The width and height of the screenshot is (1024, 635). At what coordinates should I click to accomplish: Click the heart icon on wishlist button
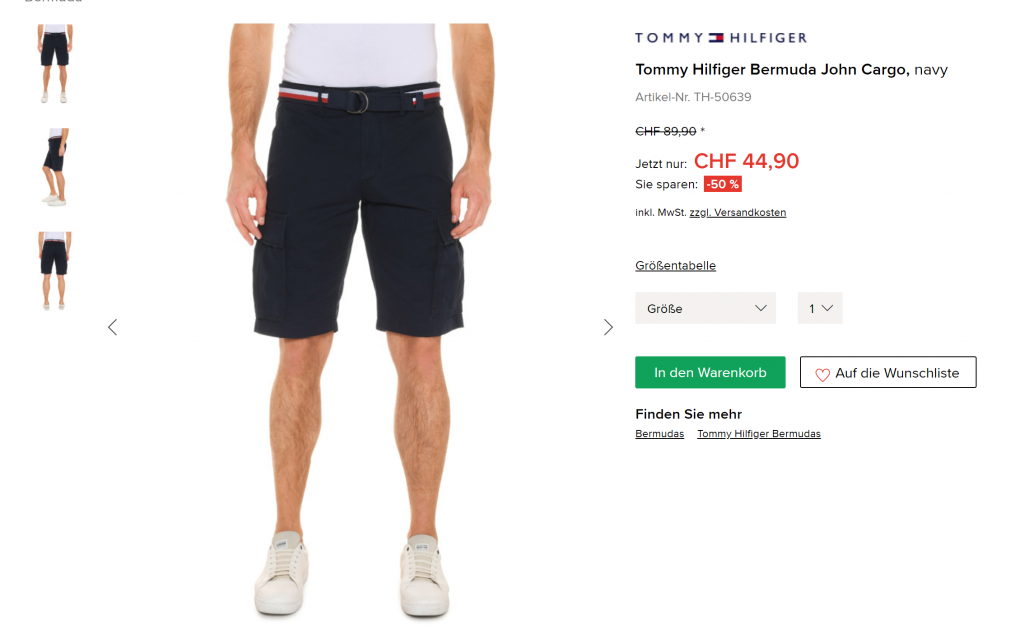coord(822,374)
